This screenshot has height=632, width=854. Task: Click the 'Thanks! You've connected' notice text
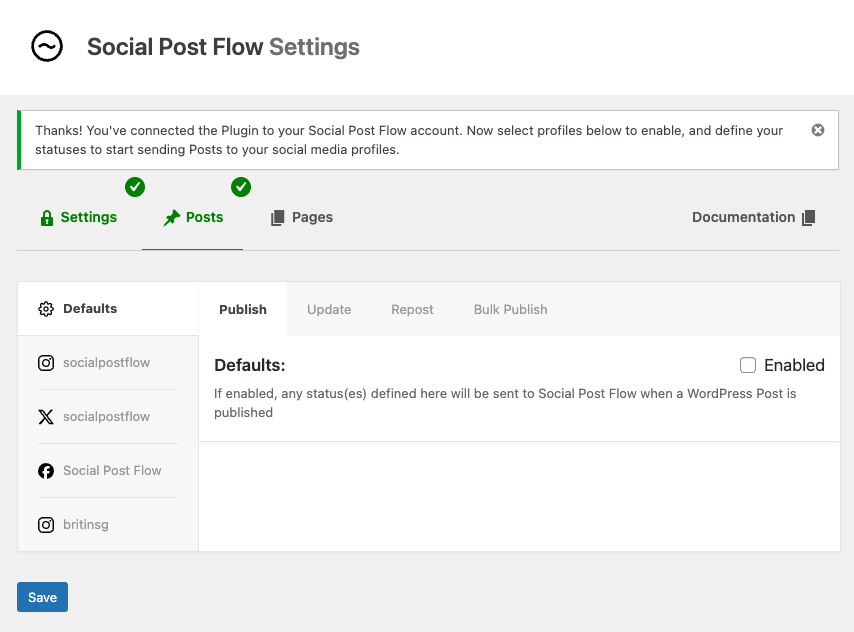pos(409,140)
